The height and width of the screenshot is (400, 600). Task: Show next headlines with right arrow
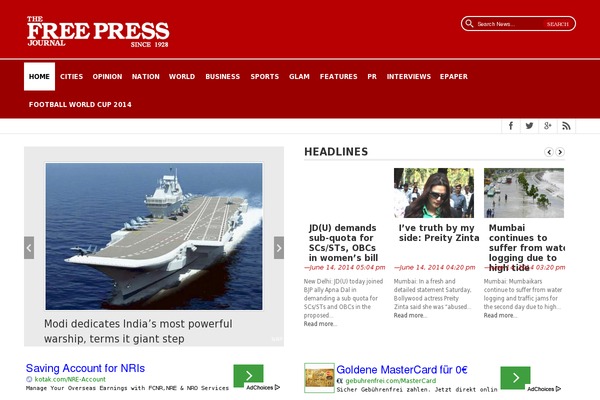[x=560, y=152]
